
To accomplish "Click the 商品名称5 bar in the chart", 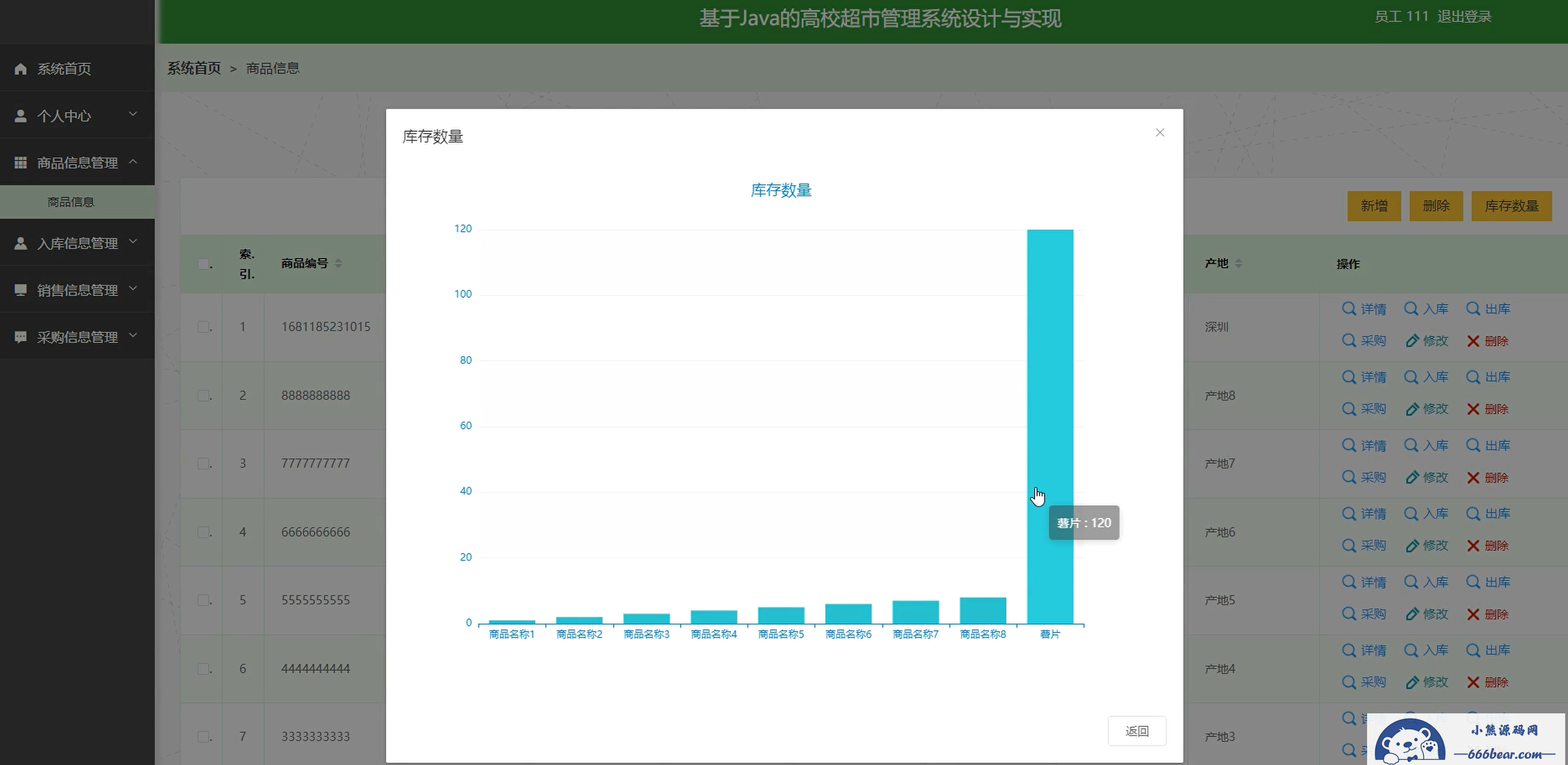I will [x=781, y=615].
